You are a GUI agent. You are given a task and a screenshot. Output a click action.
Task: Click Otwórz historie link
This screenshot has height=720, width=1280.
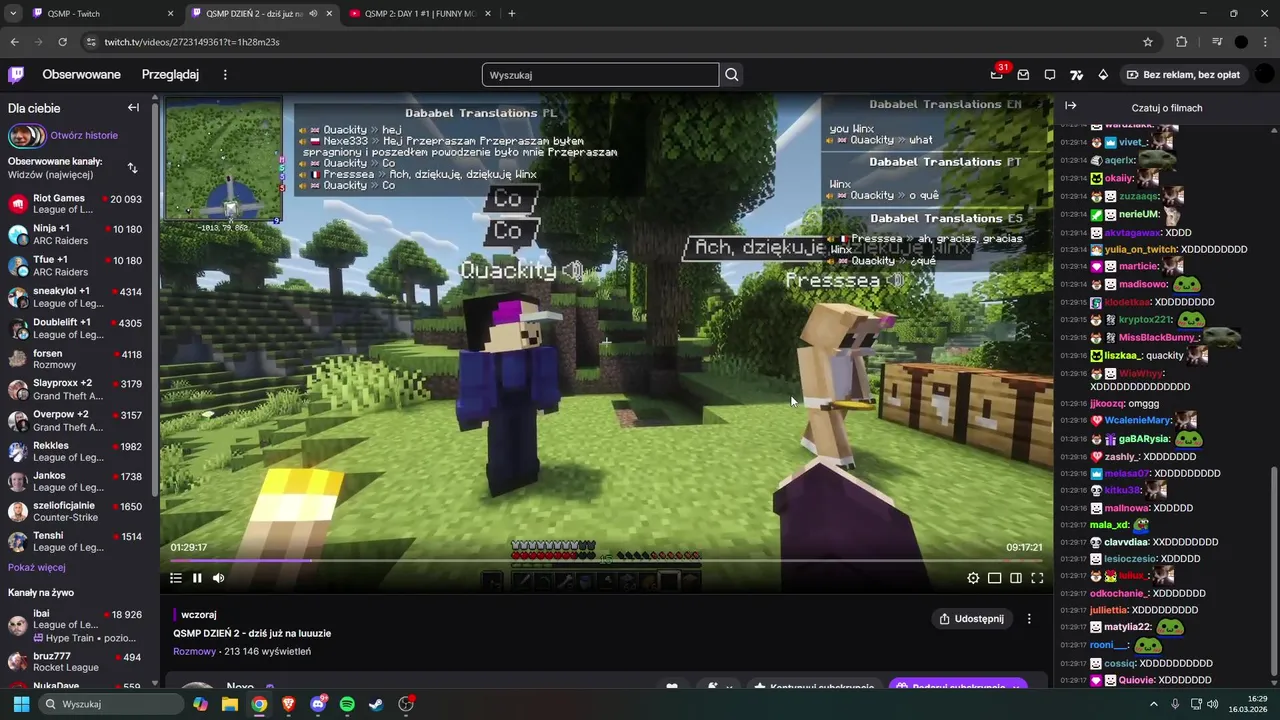[84, 135]
